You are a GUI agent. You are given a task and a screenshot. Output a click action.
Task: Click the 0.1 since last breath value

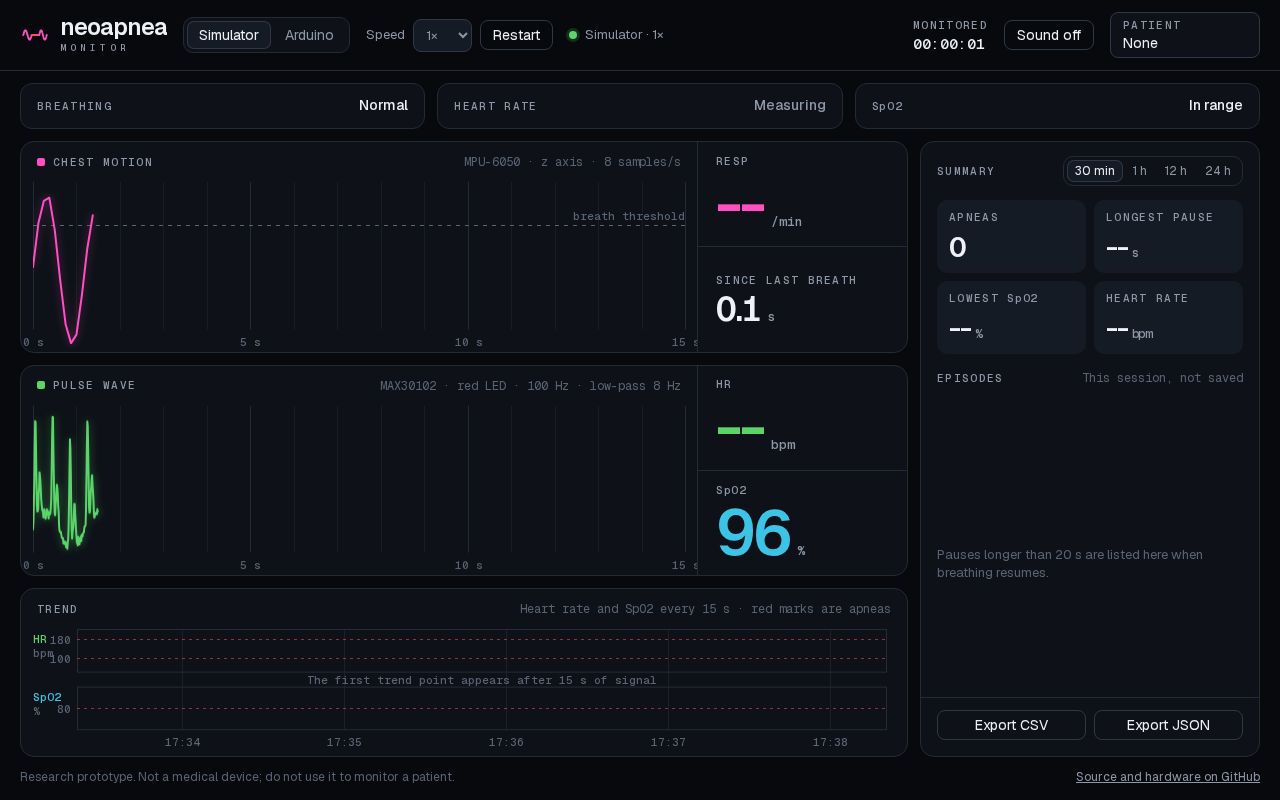pyautogui.click(x=738, y=310)
